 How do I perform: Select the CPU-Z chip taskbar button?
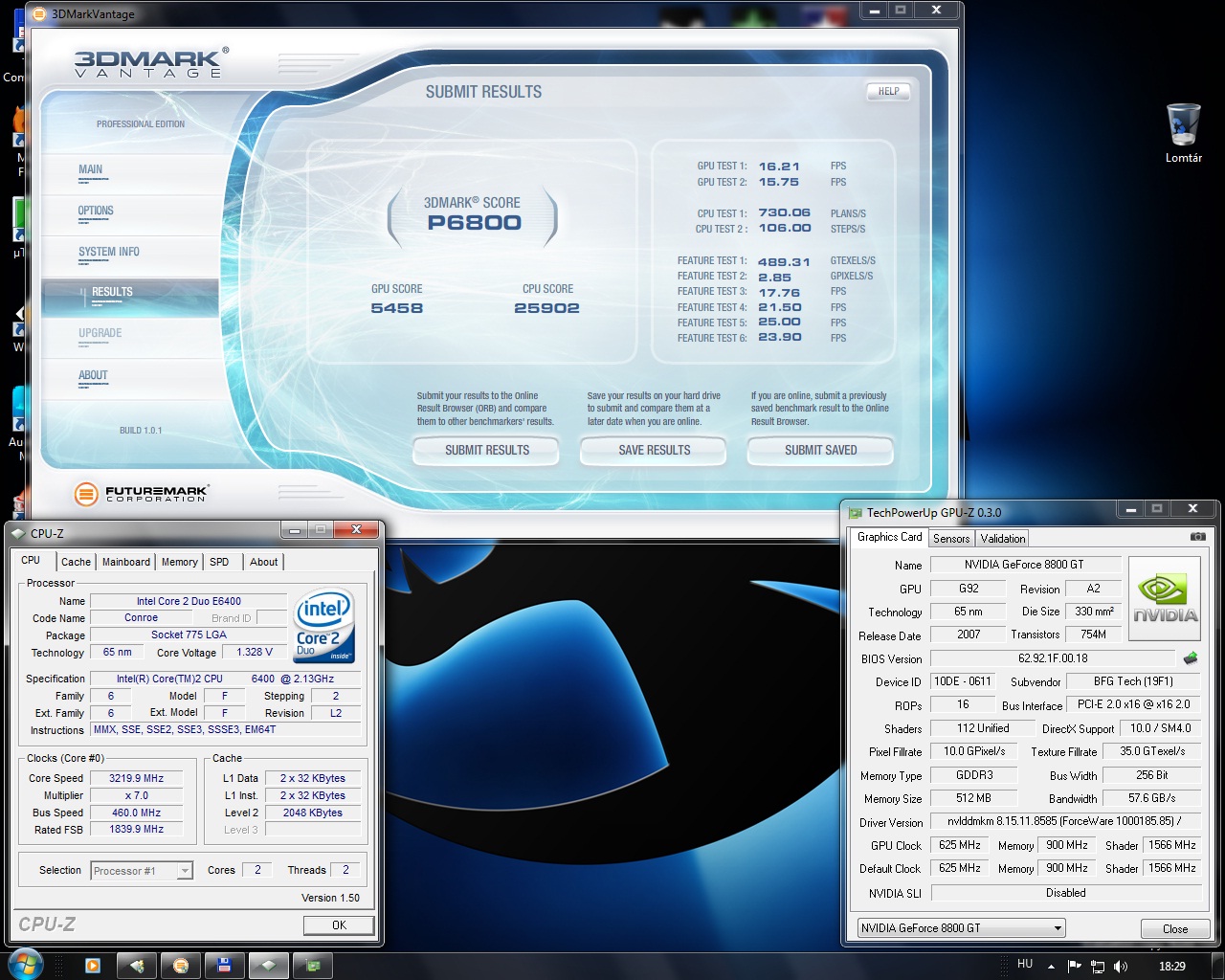pyautogui.click(x=269, y=966)
